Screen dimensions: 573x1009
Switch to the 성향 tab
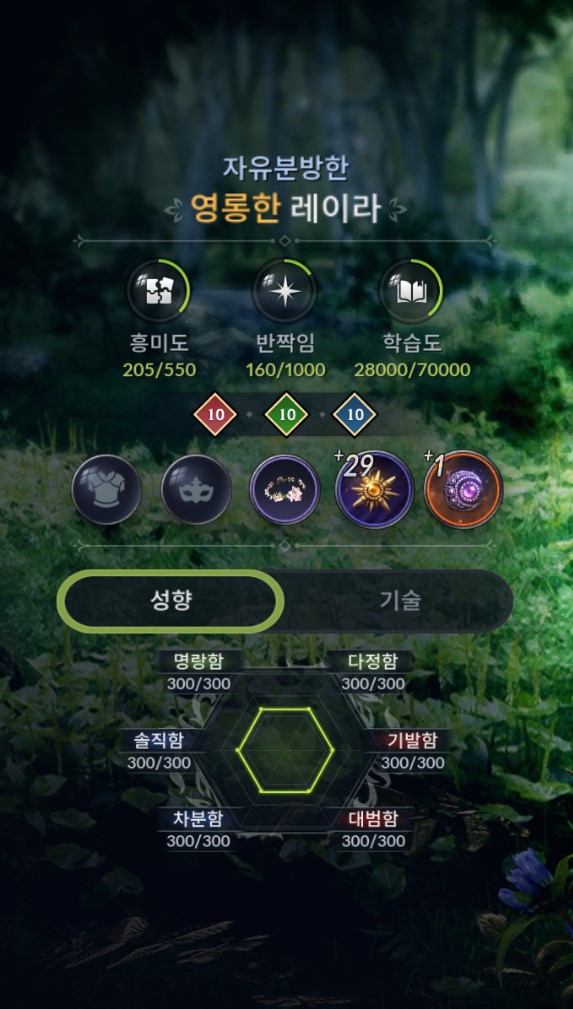coord(171,601)
